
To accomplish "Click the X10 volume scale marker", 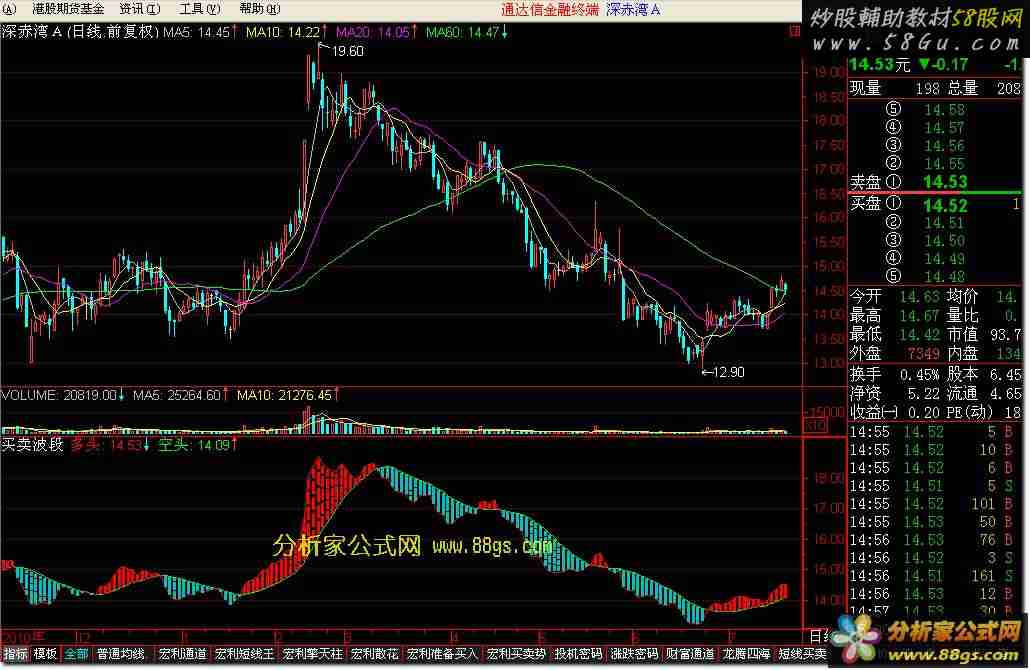I will [x=815, y=426].
